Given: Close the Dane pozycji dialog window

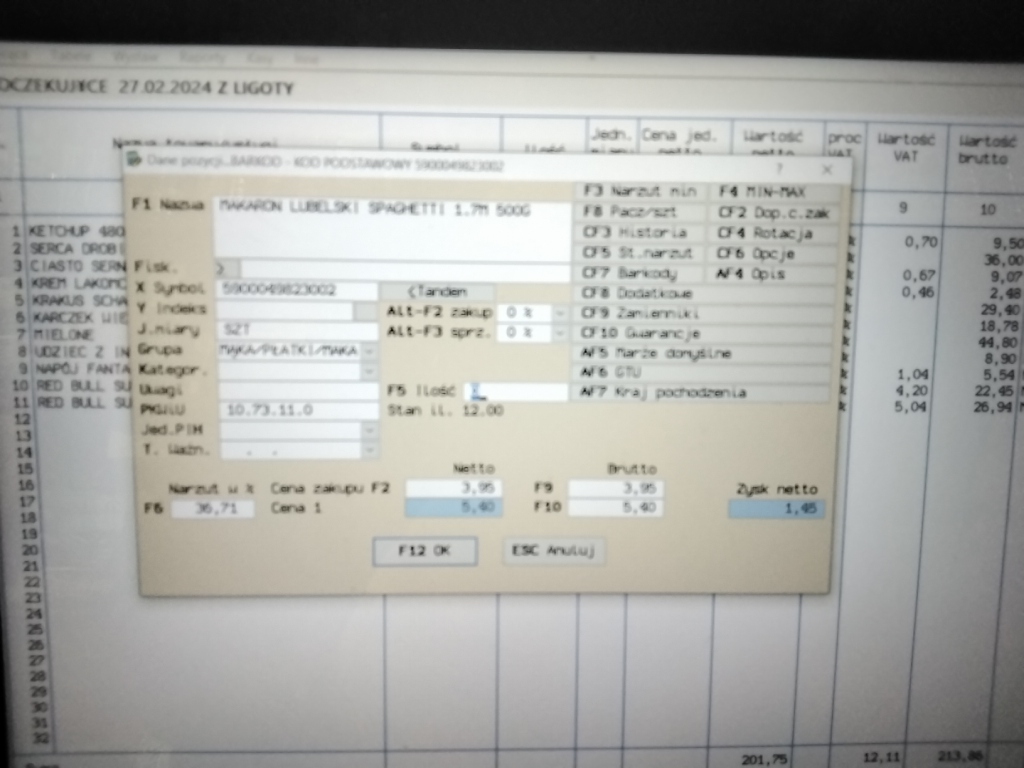Looking at the screenshot, I should click(x=826, y=169).
